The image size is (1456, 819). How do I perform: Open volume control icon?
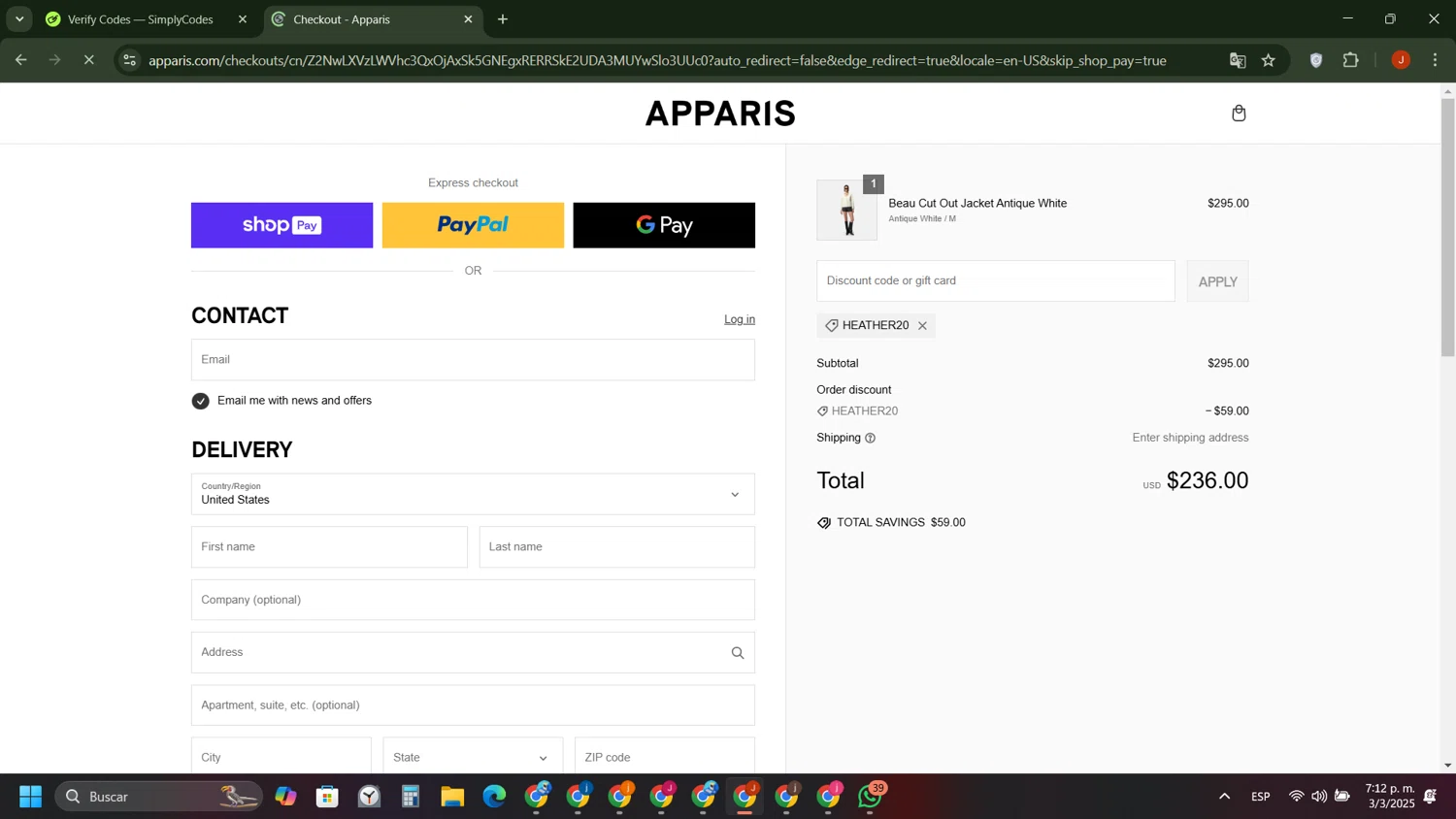1318,797
